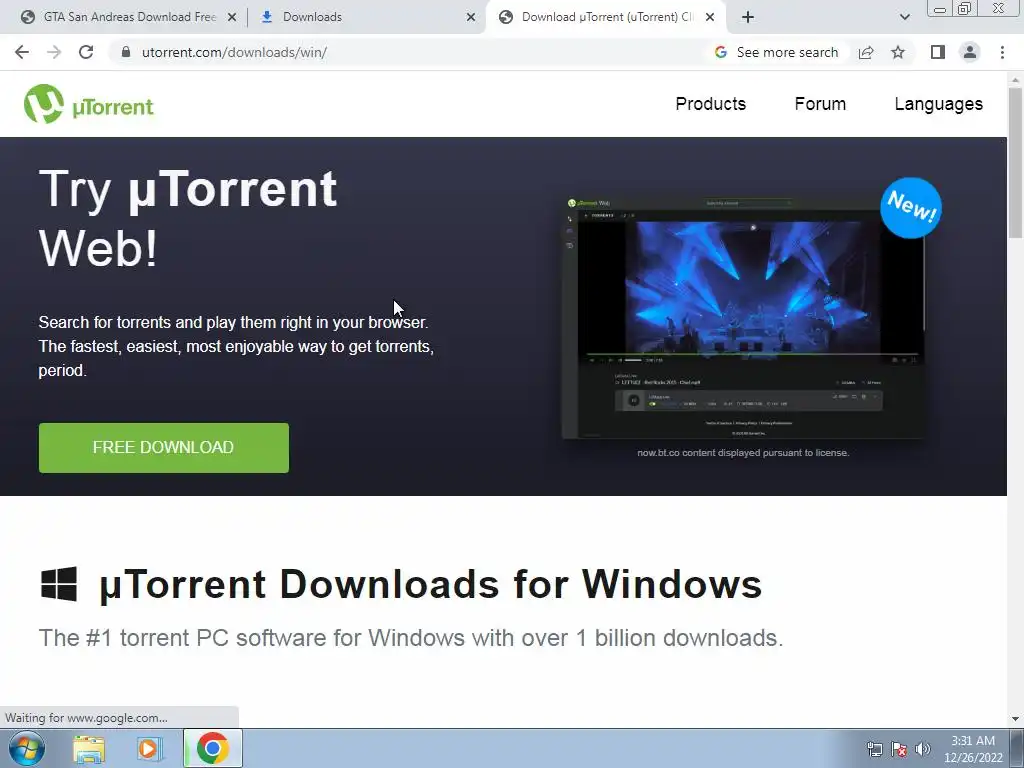The height and width of the screenshot is (768, 1024).
Task: Open the Forum link
Action: click(x=820, y=104)
